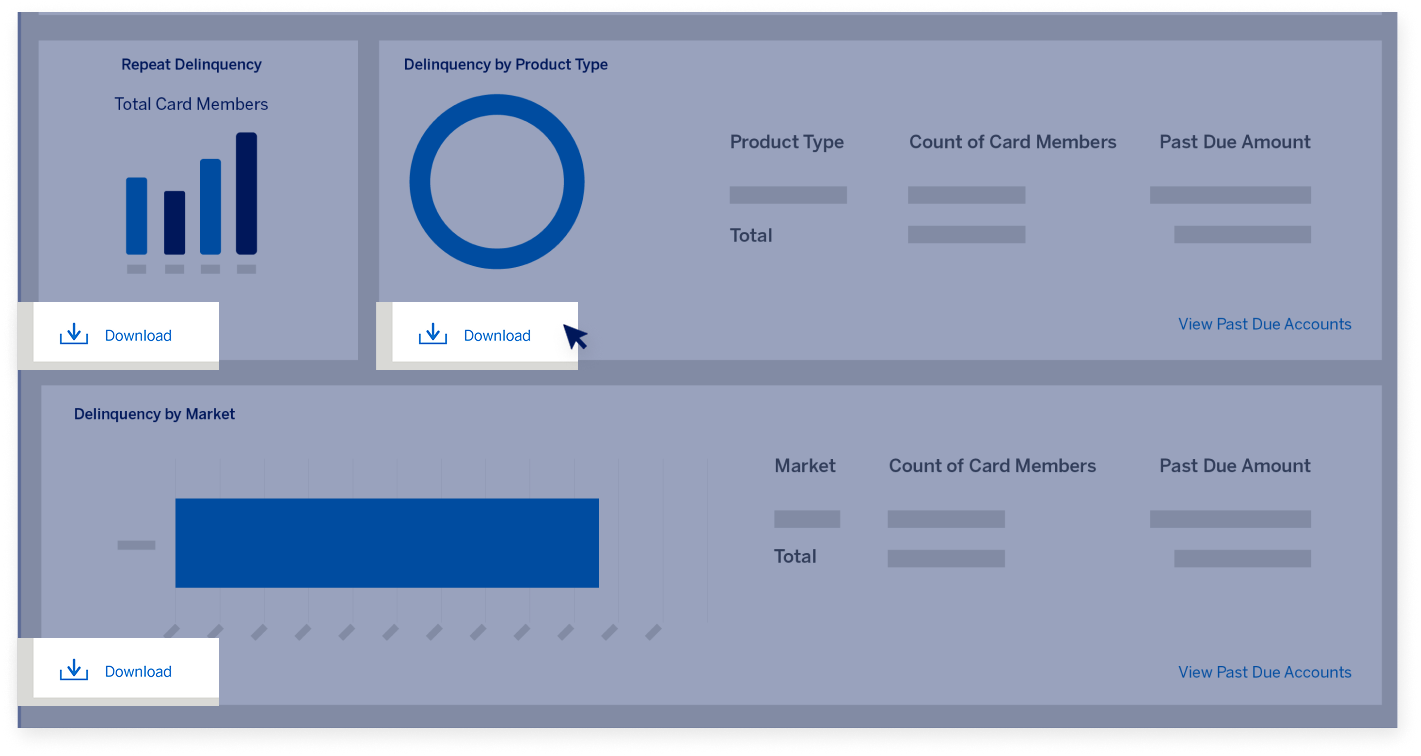Click the Product Type column header

pos(786,142)
